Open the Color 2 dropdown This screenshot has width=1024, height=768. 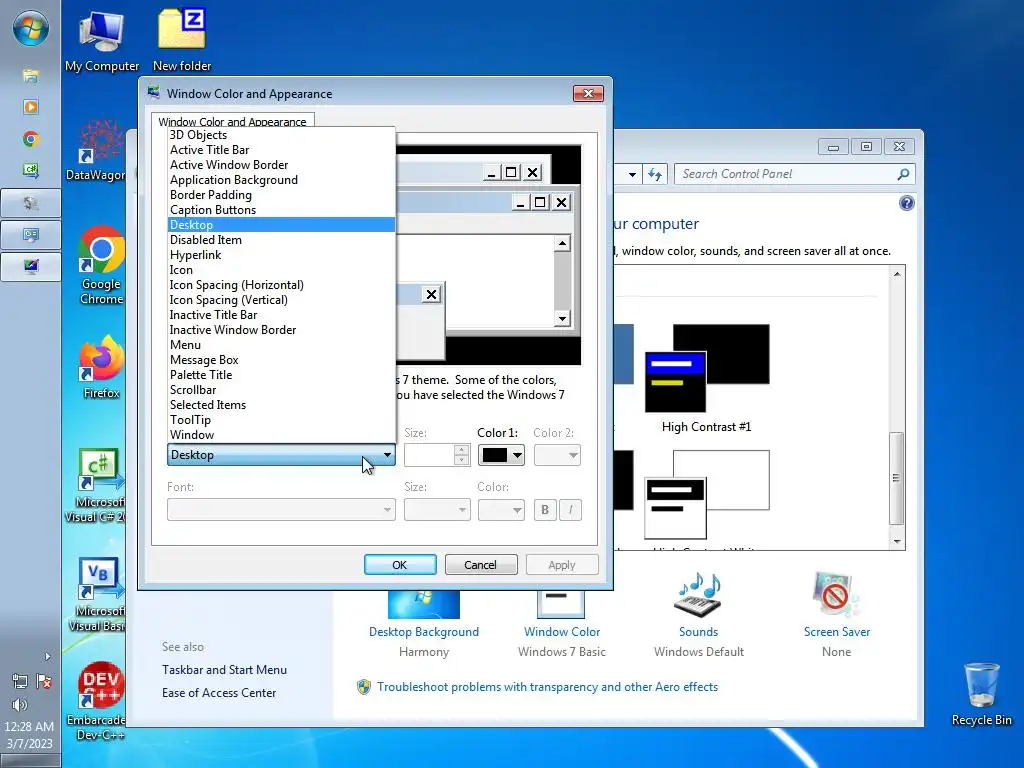click(x=557, y=455)
